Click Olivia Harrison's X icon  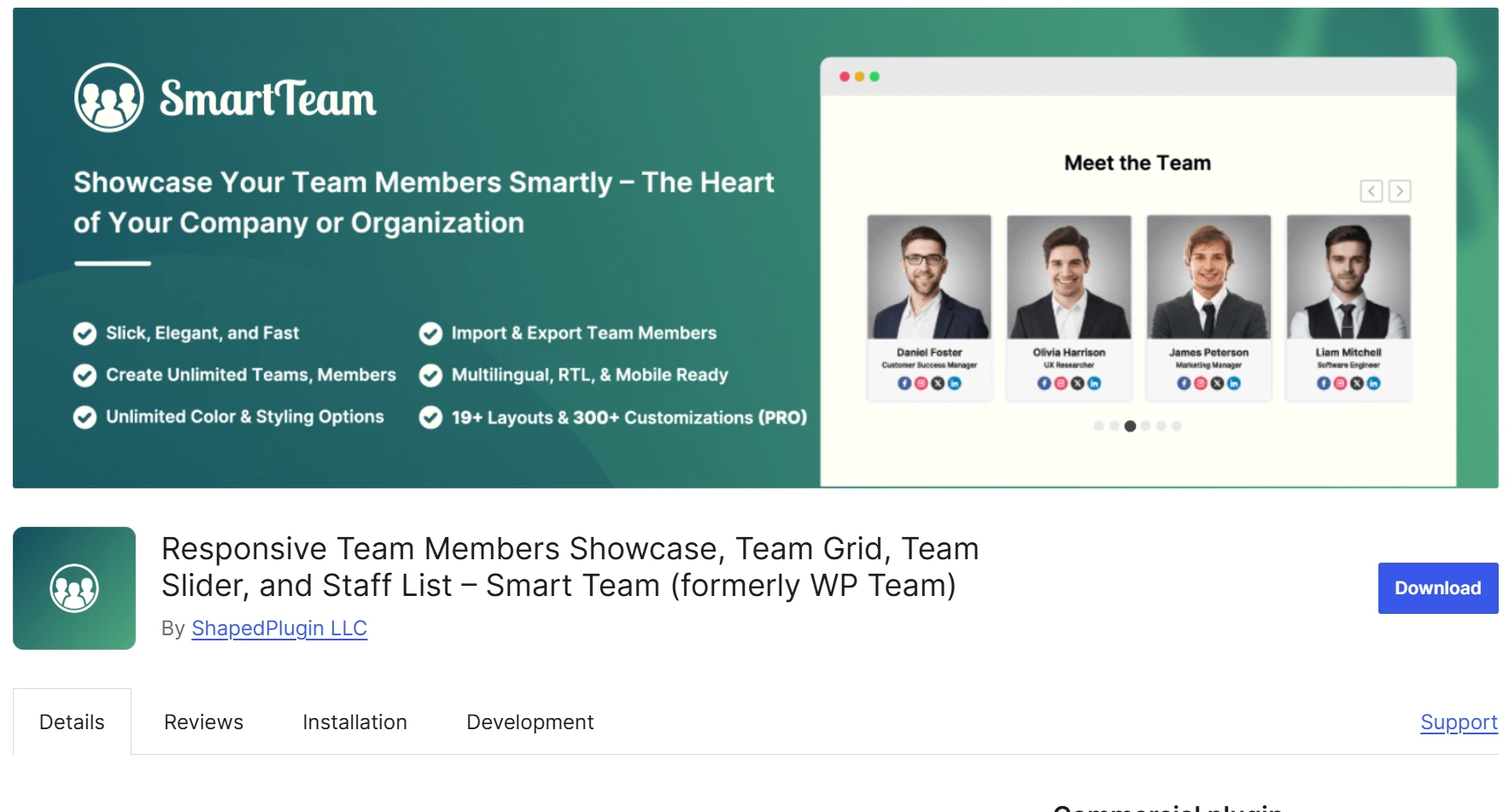click(x=1078, y=383)
